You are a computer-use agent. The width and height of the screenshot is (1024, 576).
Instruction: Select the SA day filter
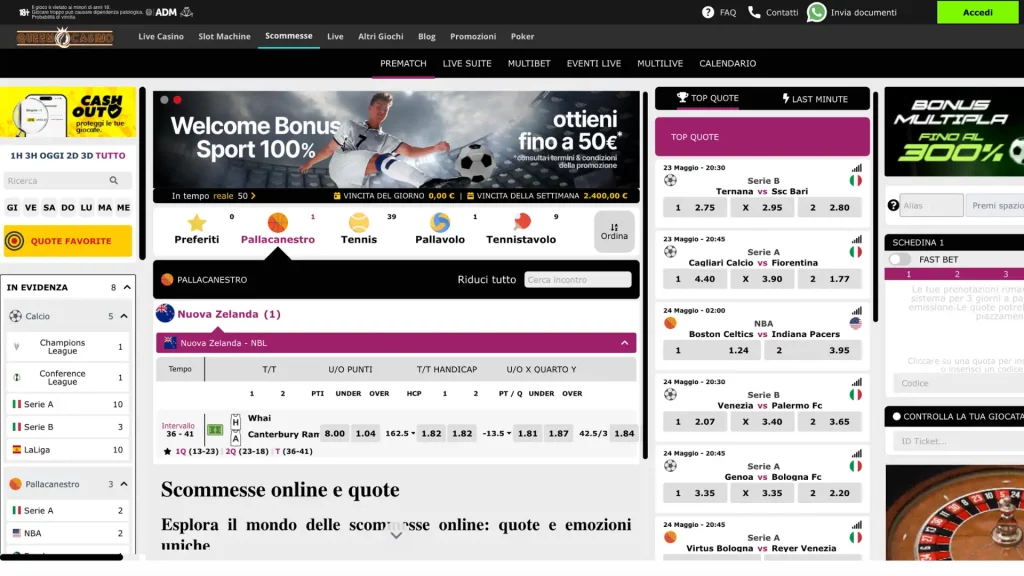click(49, 208)
